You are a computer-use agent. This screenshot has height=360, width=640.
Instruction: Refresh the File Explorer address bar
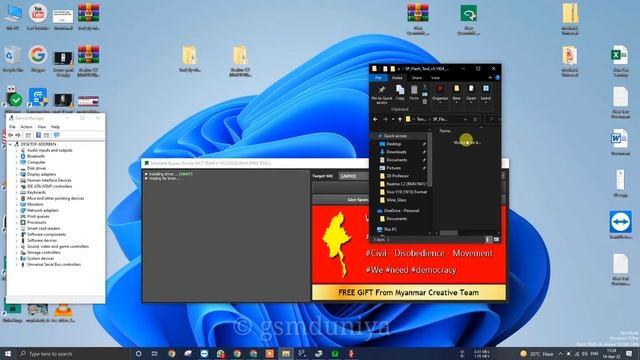click(x=475, y=119)
